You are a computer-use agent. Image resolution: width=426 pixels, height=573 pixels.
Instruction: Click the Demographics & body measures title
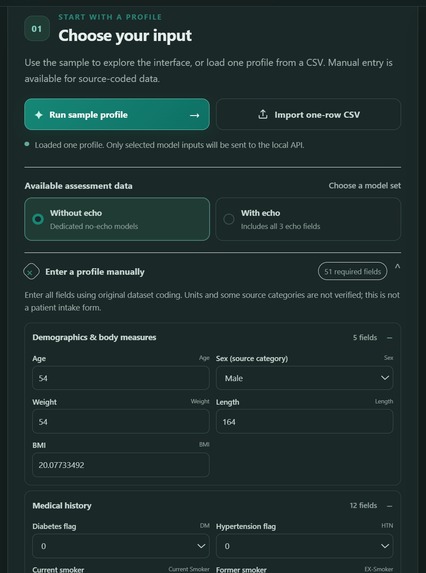coord(94,337)
